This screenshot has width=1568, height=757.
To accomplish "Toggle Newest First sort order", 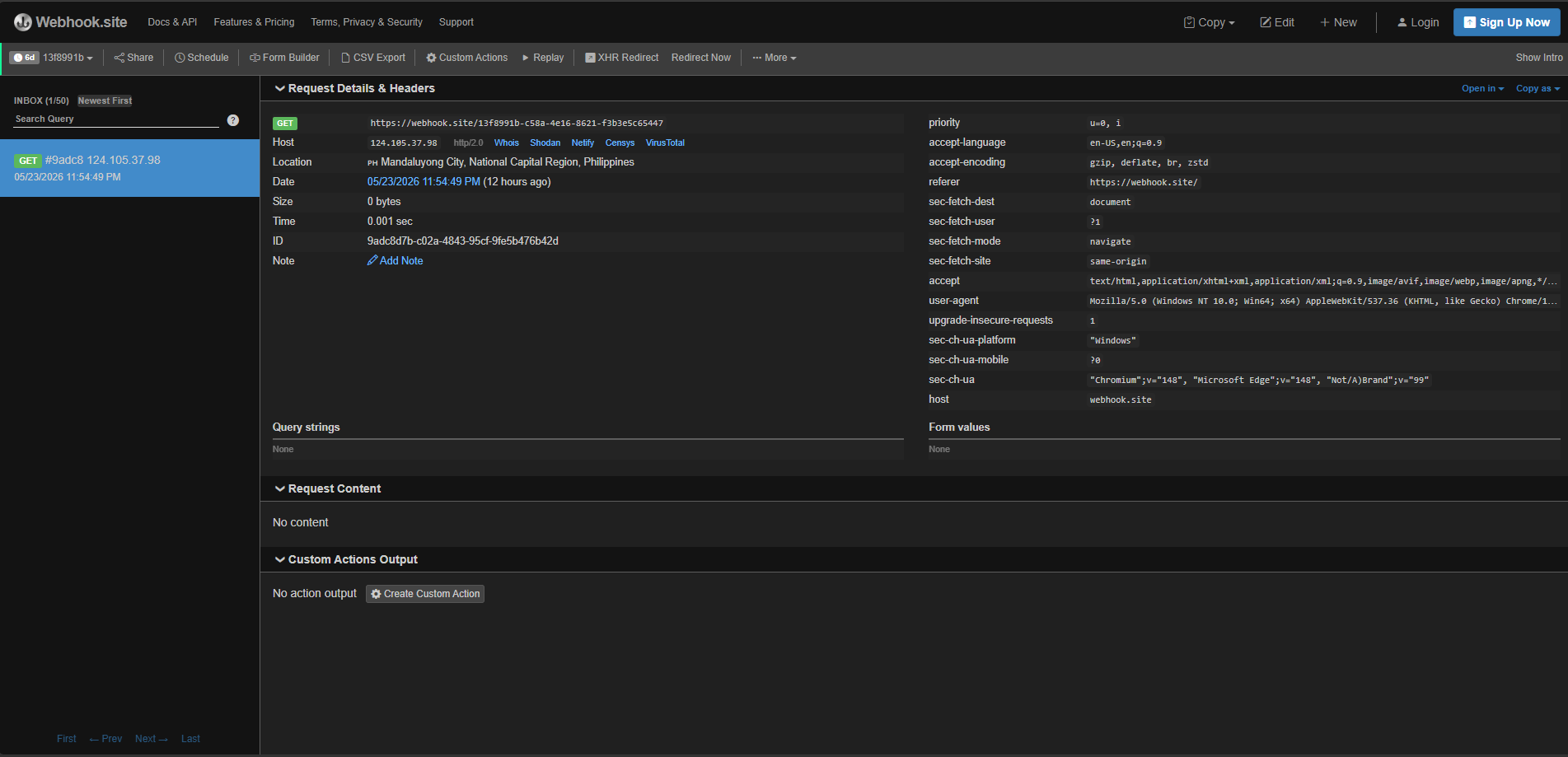I will click(105, 100).
